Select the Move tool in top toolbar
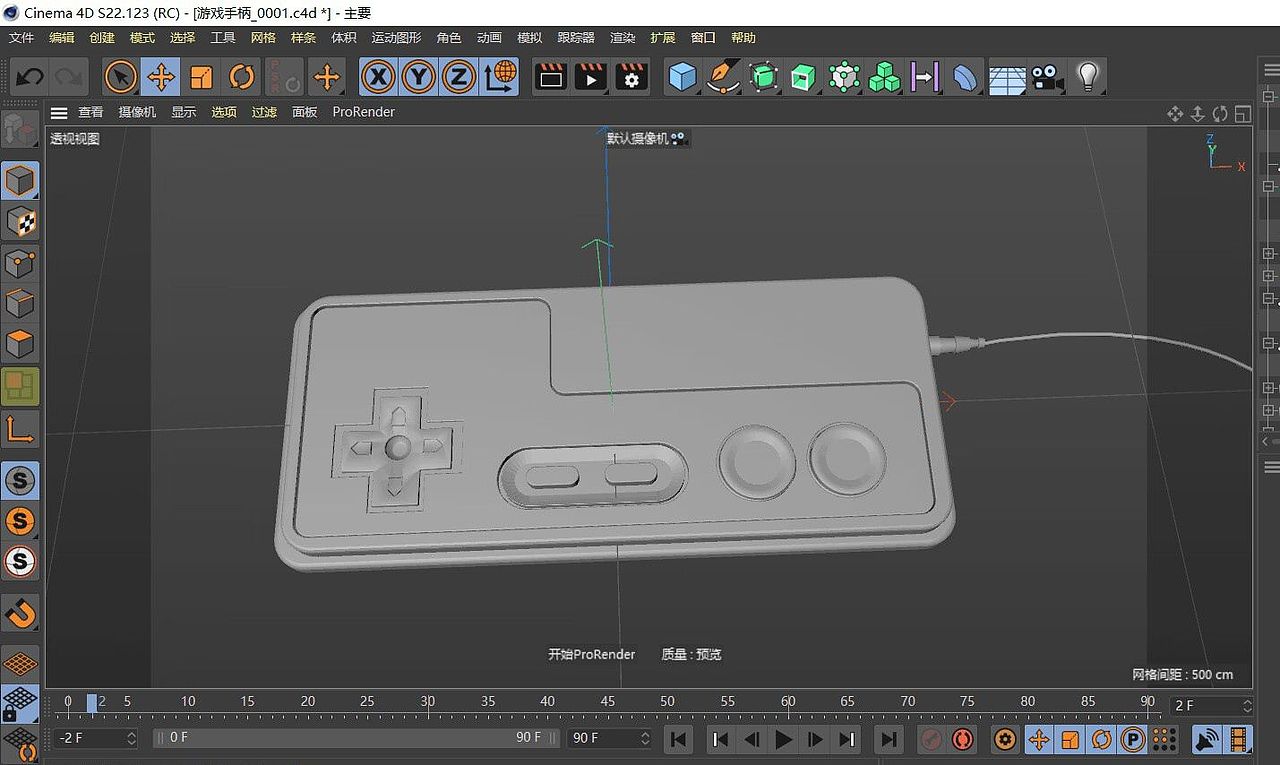 pyautogui.click(x=160, y=76)
